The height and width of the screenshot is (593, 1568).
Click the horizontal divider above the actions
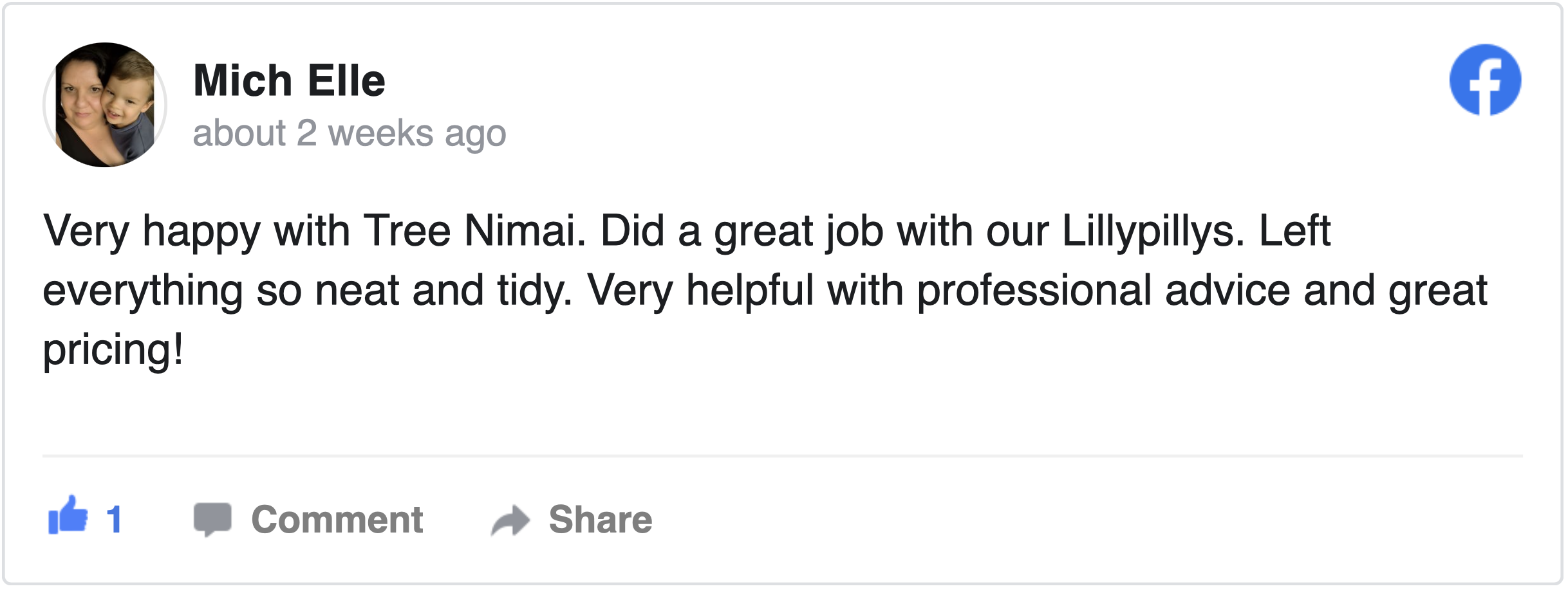pyautogui.click(x=783, y=456)
